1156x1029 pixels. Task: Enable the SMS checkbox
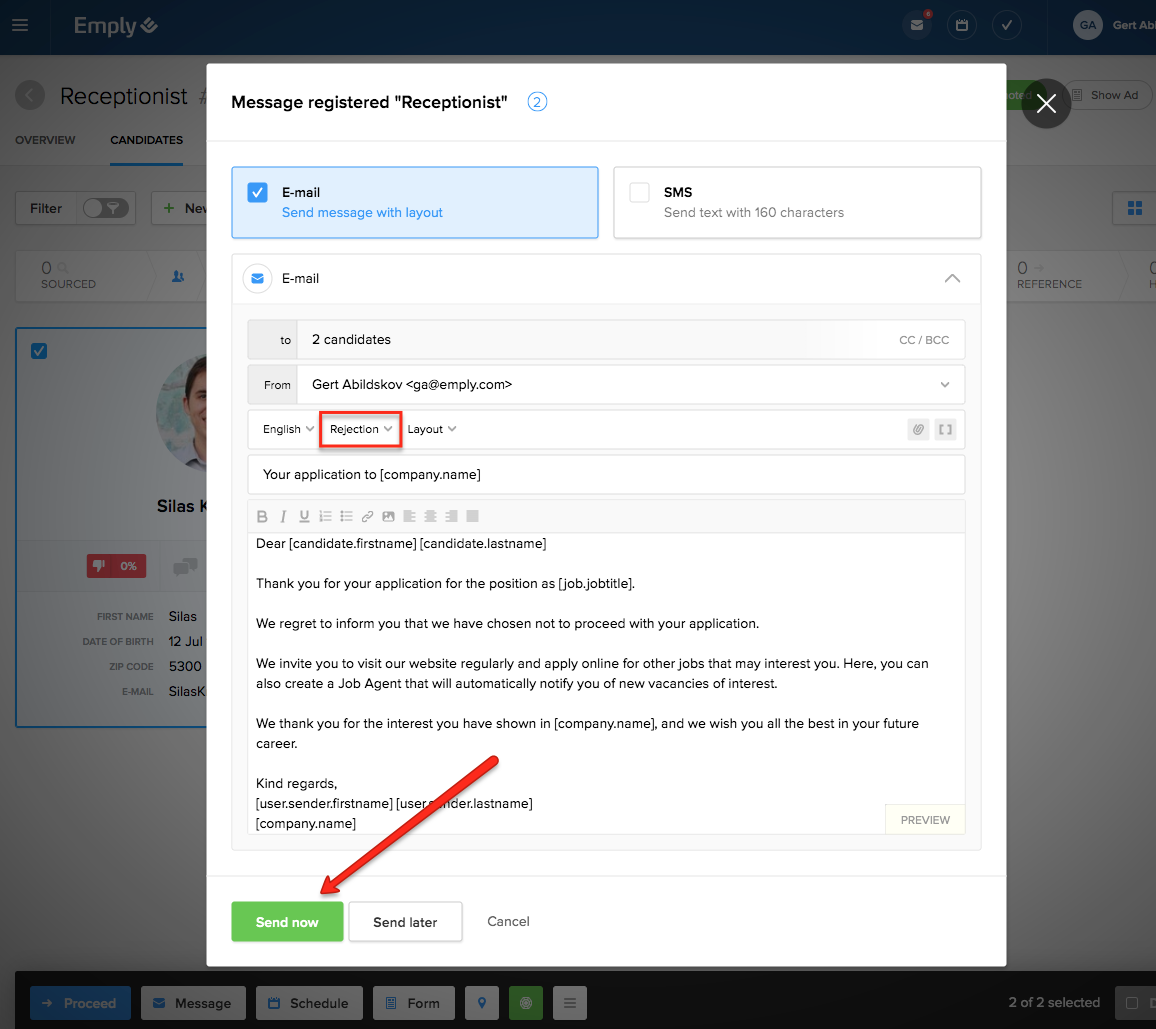point(640,193)
